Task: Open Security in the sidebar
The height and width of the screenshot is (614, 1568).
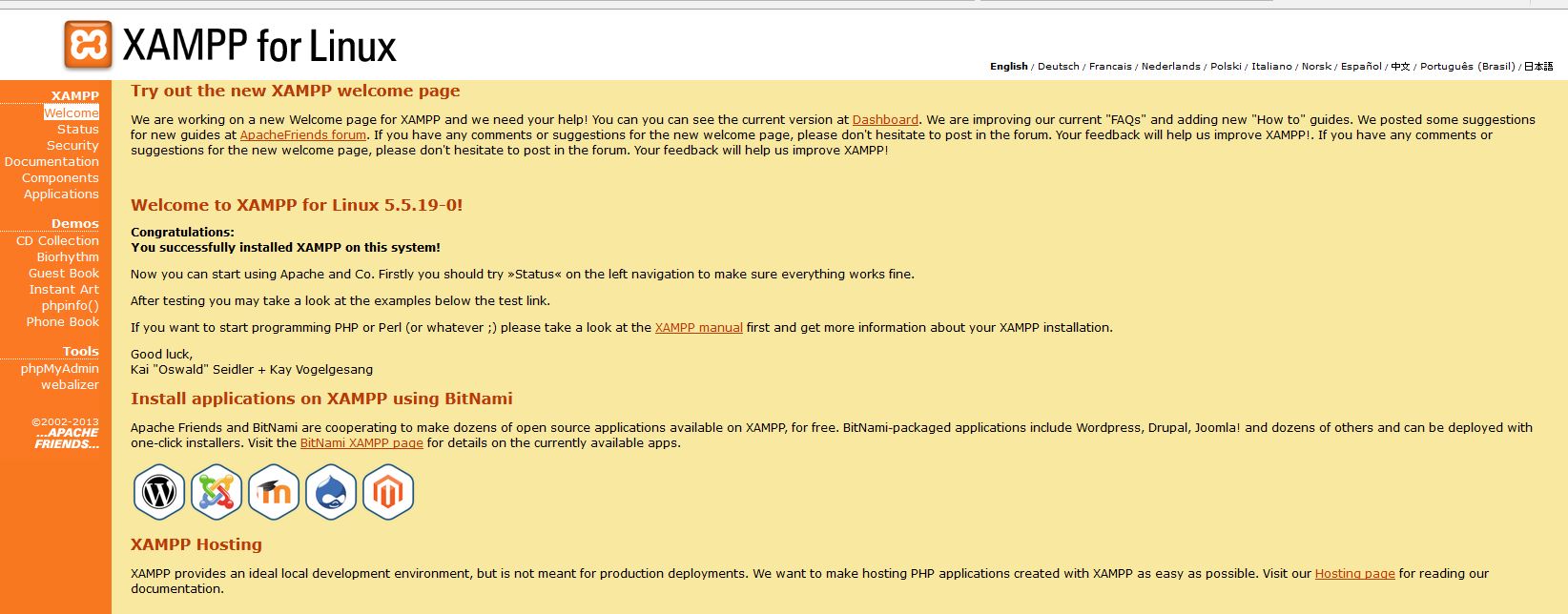Action: [72, 145]
